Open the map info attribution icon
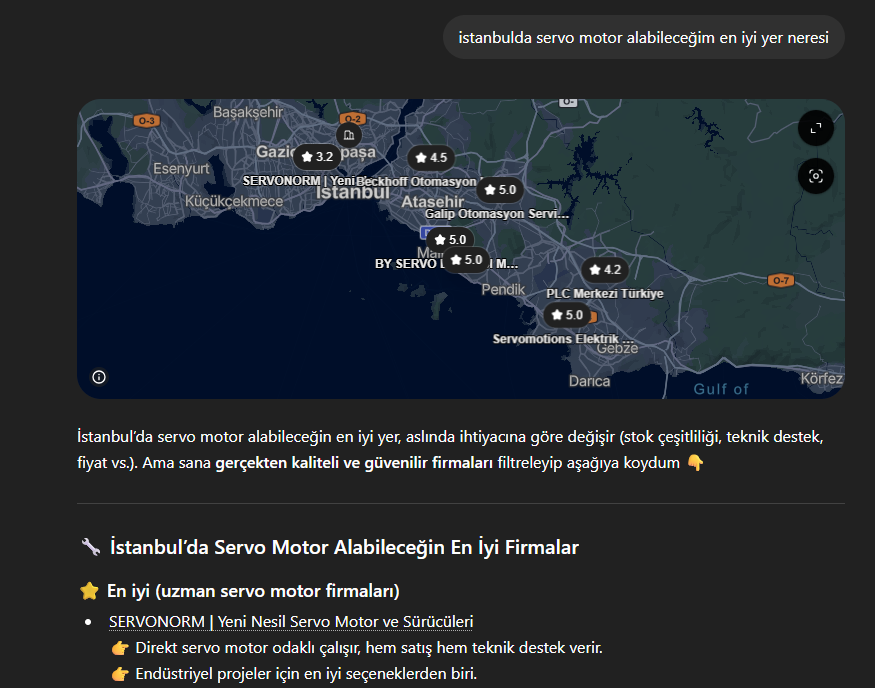The image size is (875, 688). pos(99,377)
